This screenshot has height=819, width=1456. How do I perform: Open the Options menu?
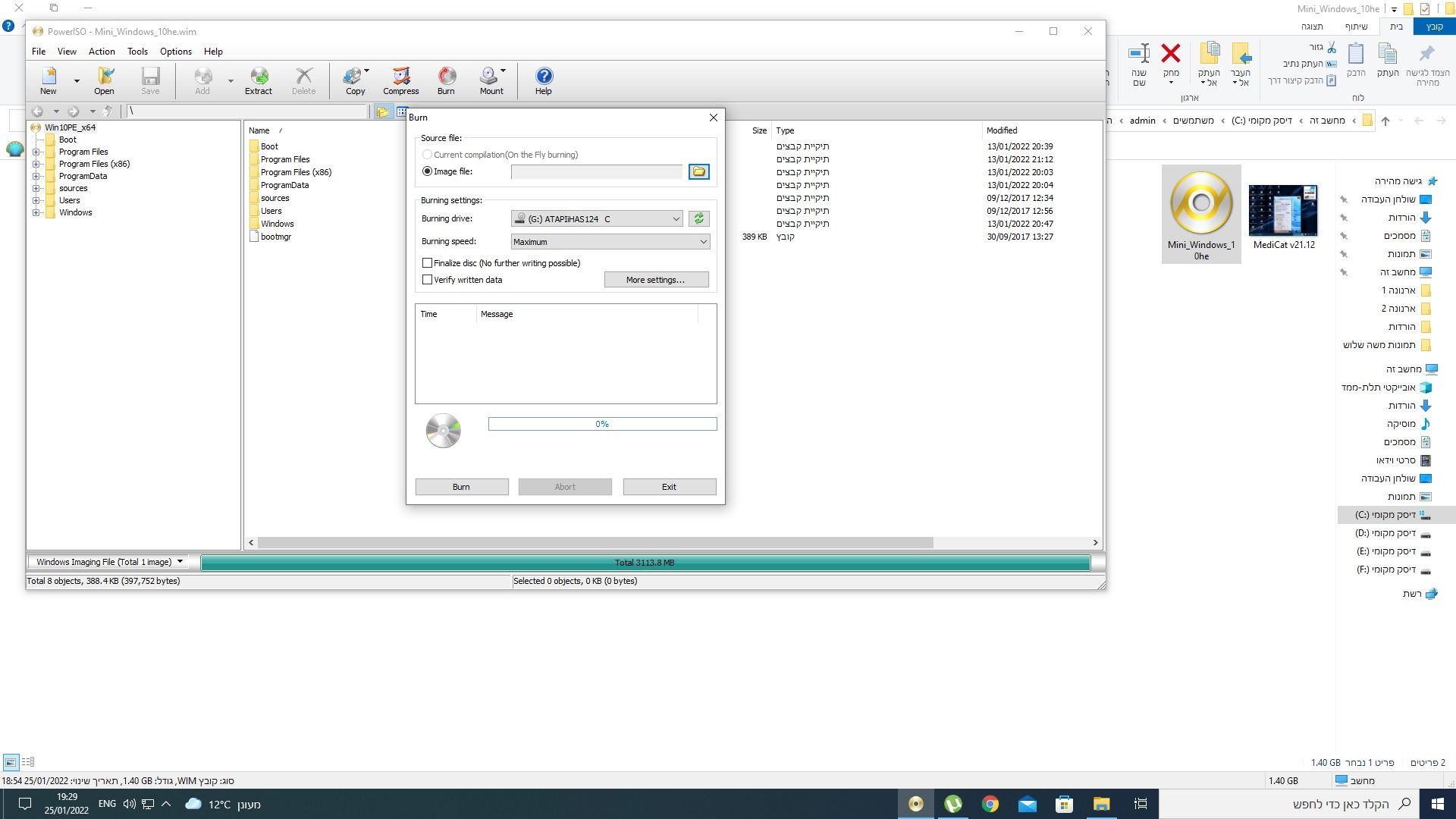pyautogui.click(x=176, y=52)
